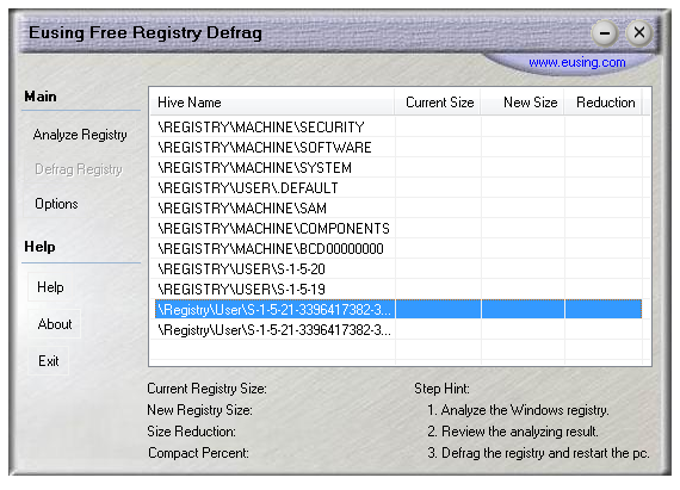Image resolution: width=680 pixels, height=490 pixels.
Task: Click hint '3. Defrag the registry and restart'
Action: [538, 453]
